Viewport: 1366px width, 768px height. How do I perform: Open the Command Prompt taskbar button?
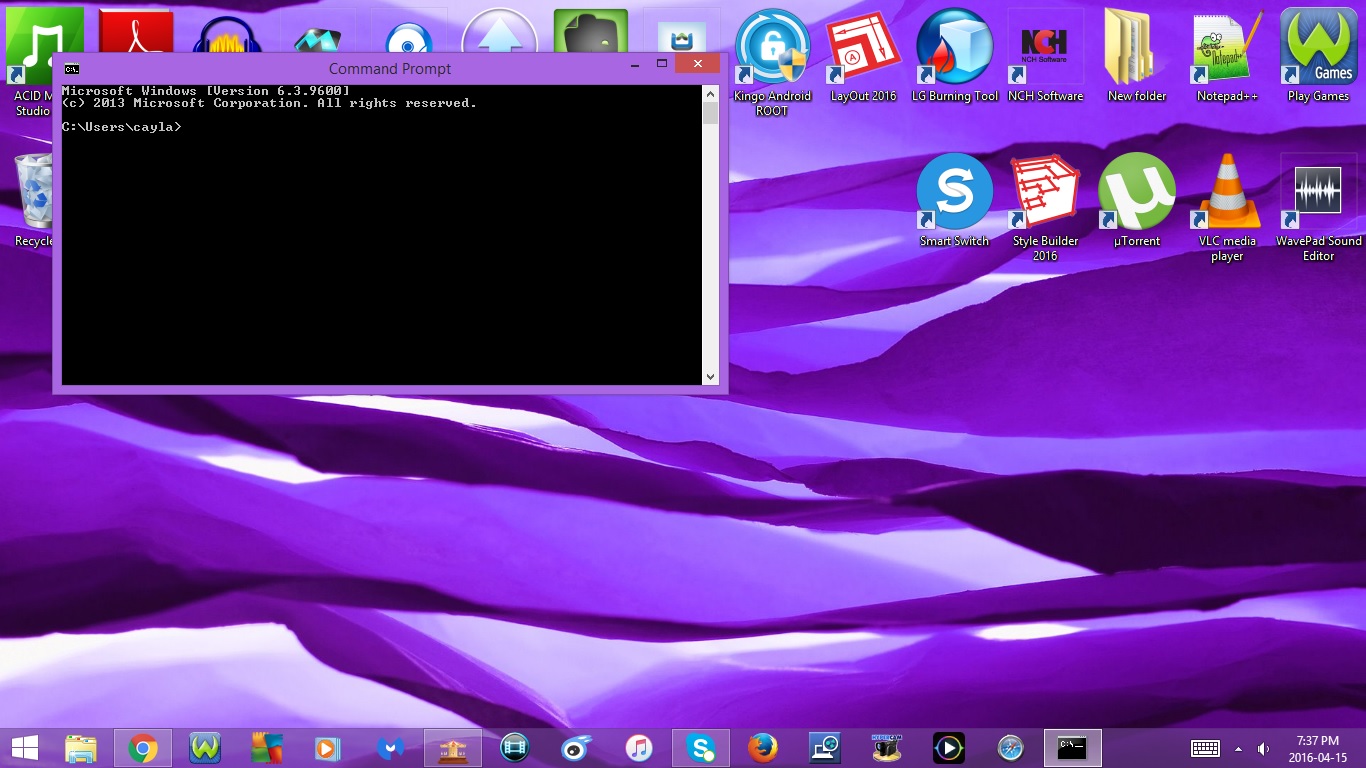point(1073,748)
